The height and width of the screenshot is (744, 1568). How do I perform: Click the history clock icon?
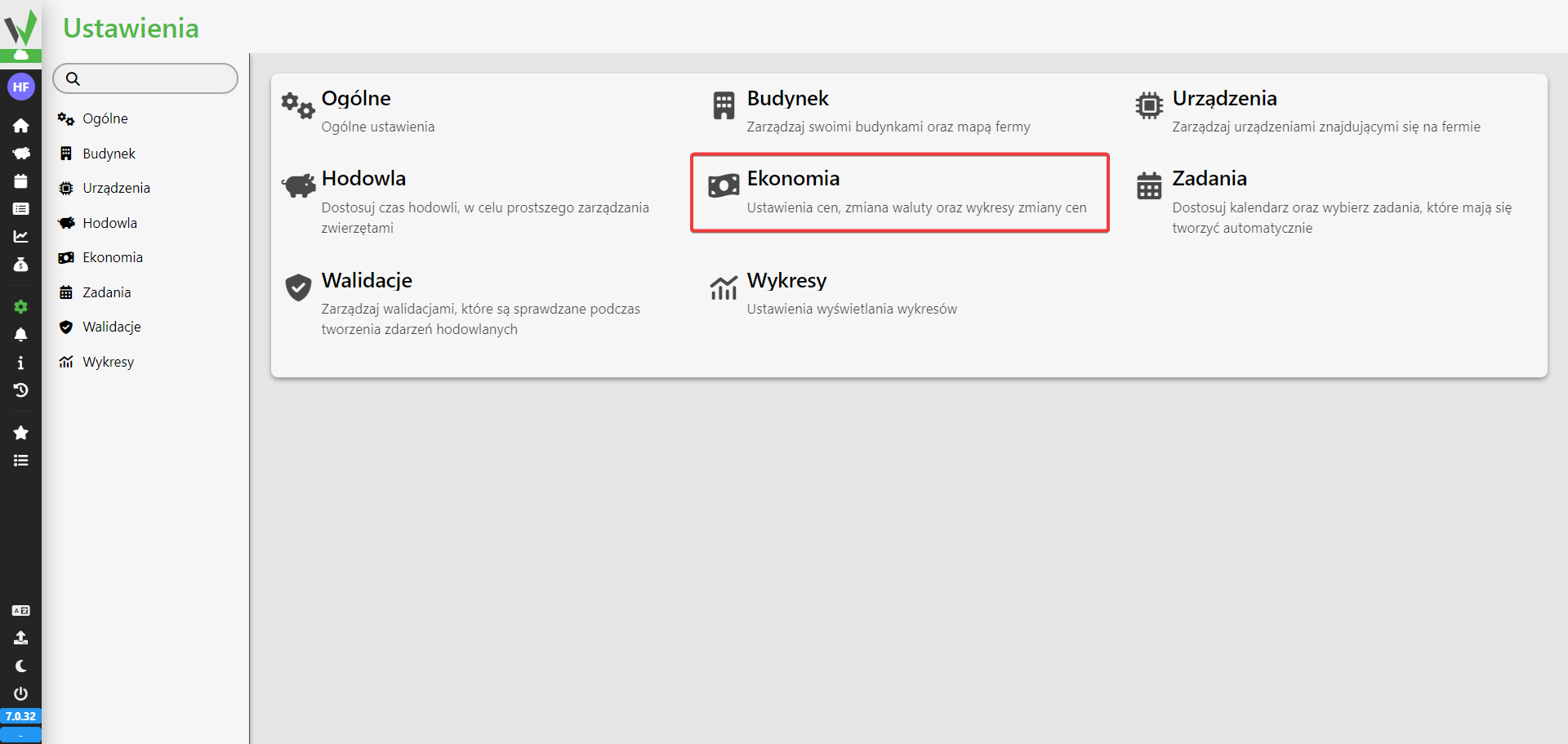[20, 390]
